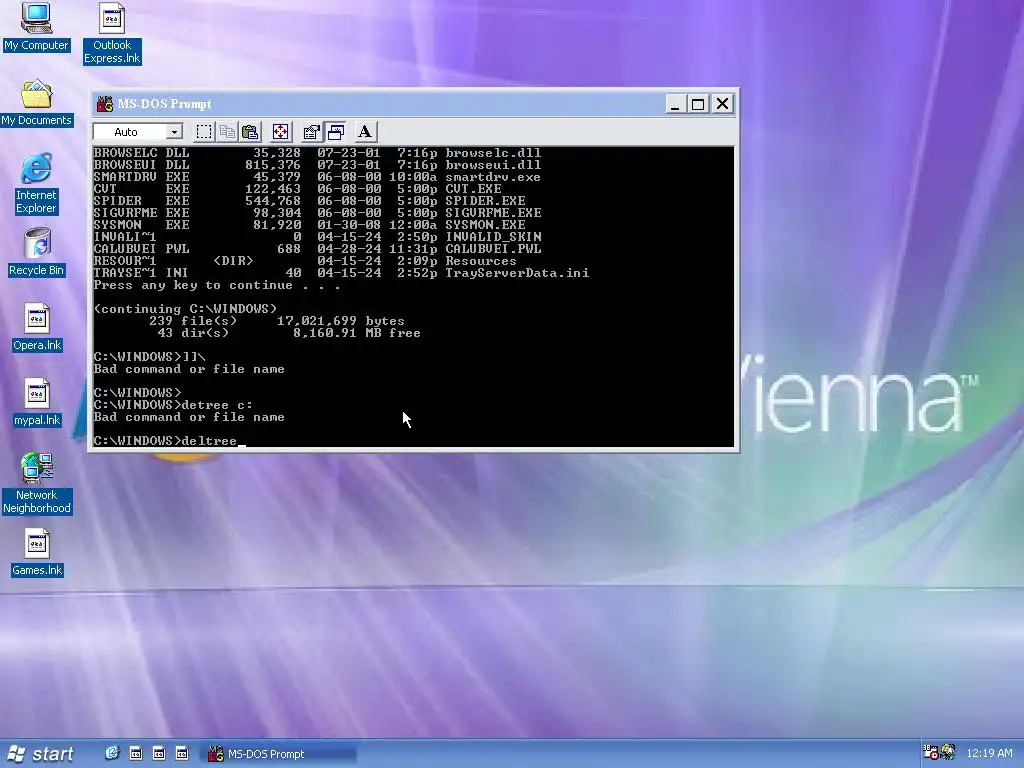Screen dimensions: 1024x768
Task: Click the TrayServerData.ini filename in the listing
Action: pos(517,273)
